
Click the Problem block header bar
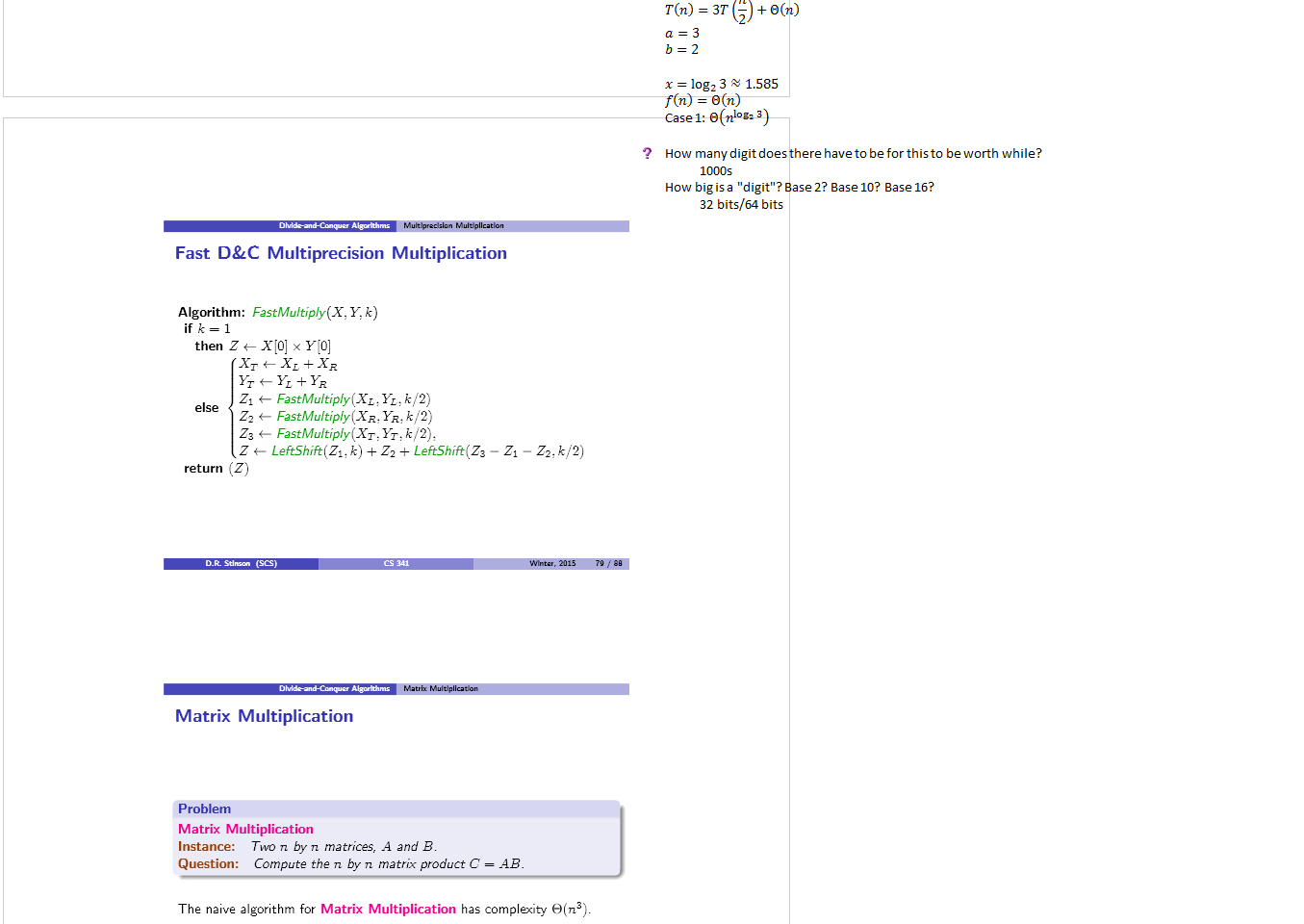[x=396, y=809]
